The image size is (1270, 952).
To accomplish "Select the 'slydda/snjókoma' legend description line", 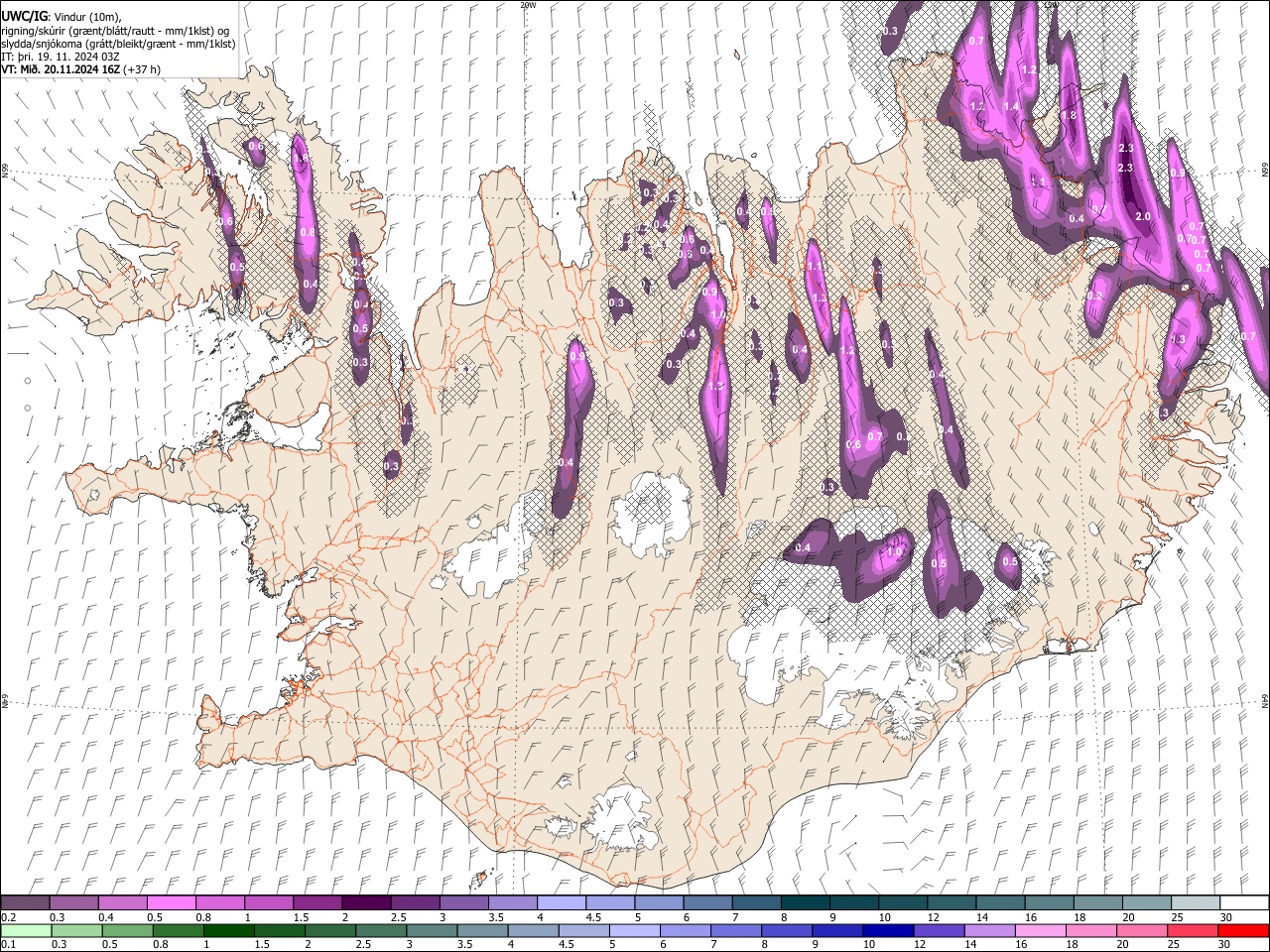I will tap(118, 44).
